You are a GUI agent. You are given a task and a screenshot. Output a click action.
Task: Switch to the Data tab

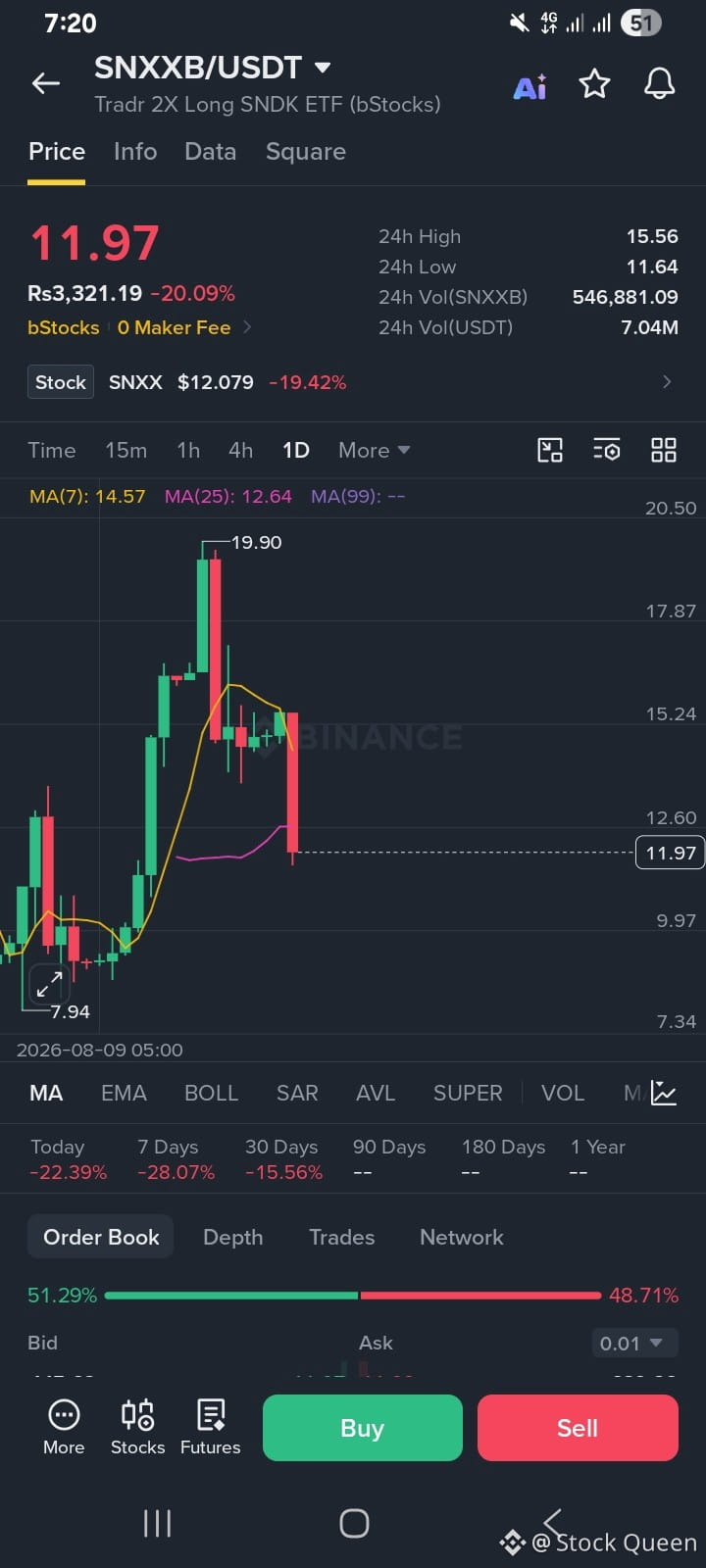pos(211,152)
